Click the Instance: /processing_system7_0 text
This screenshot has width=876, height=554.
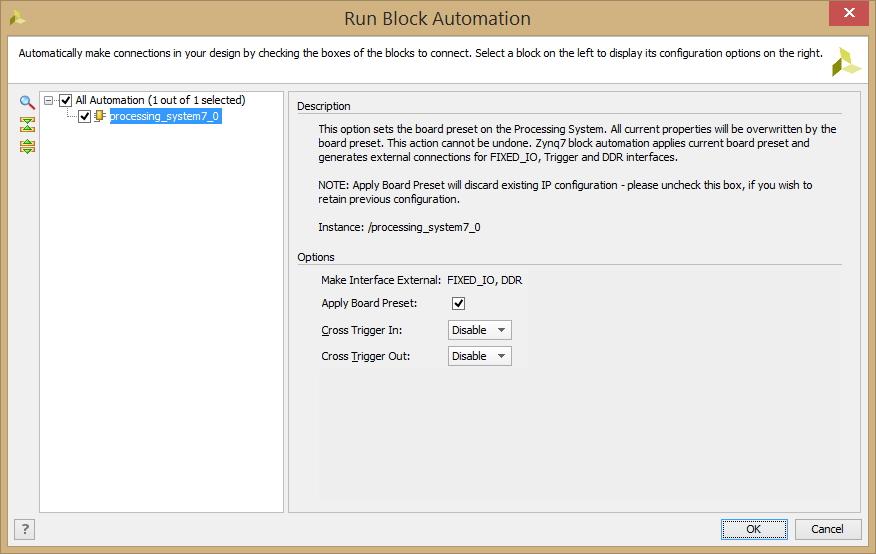pos(399,227)
